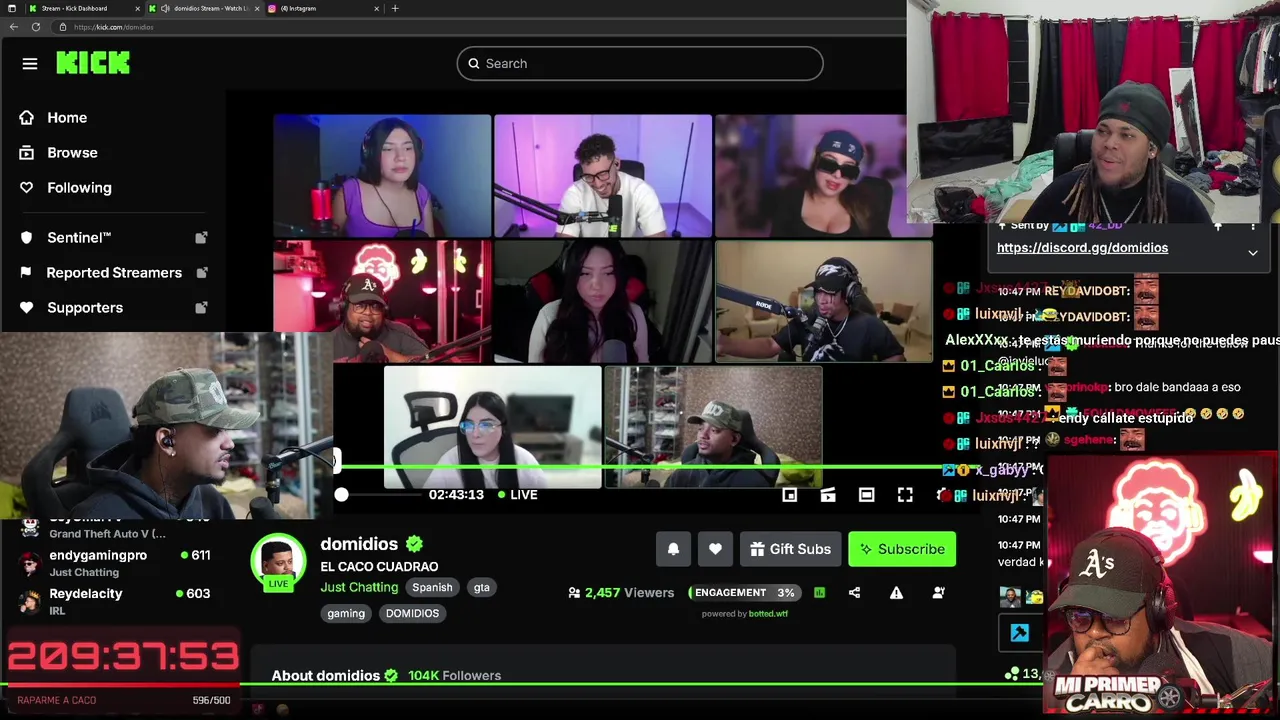Enable mini player mode in the video controls
The width and height of the screenshot is (1280, 720).
tap(789, 495)
